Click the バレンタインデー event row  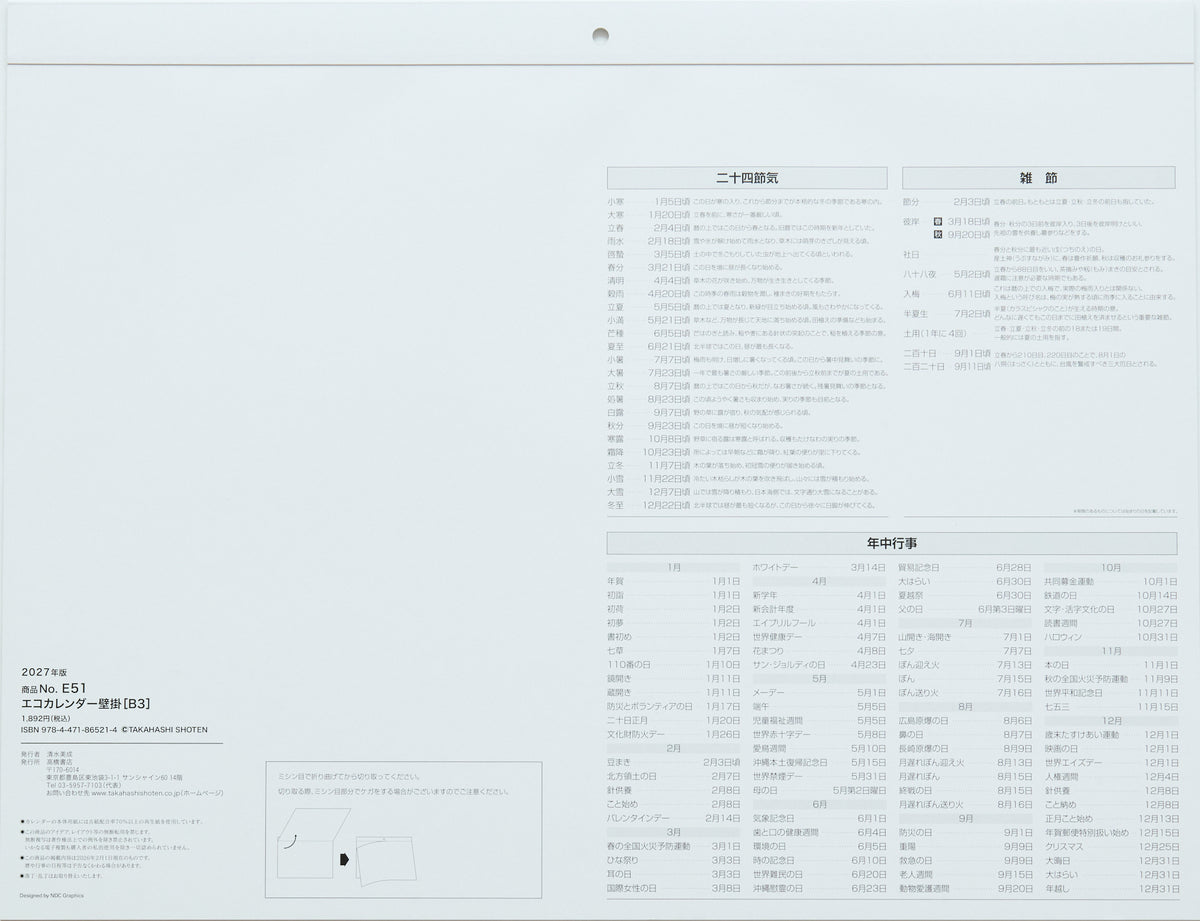coord(674,818)
